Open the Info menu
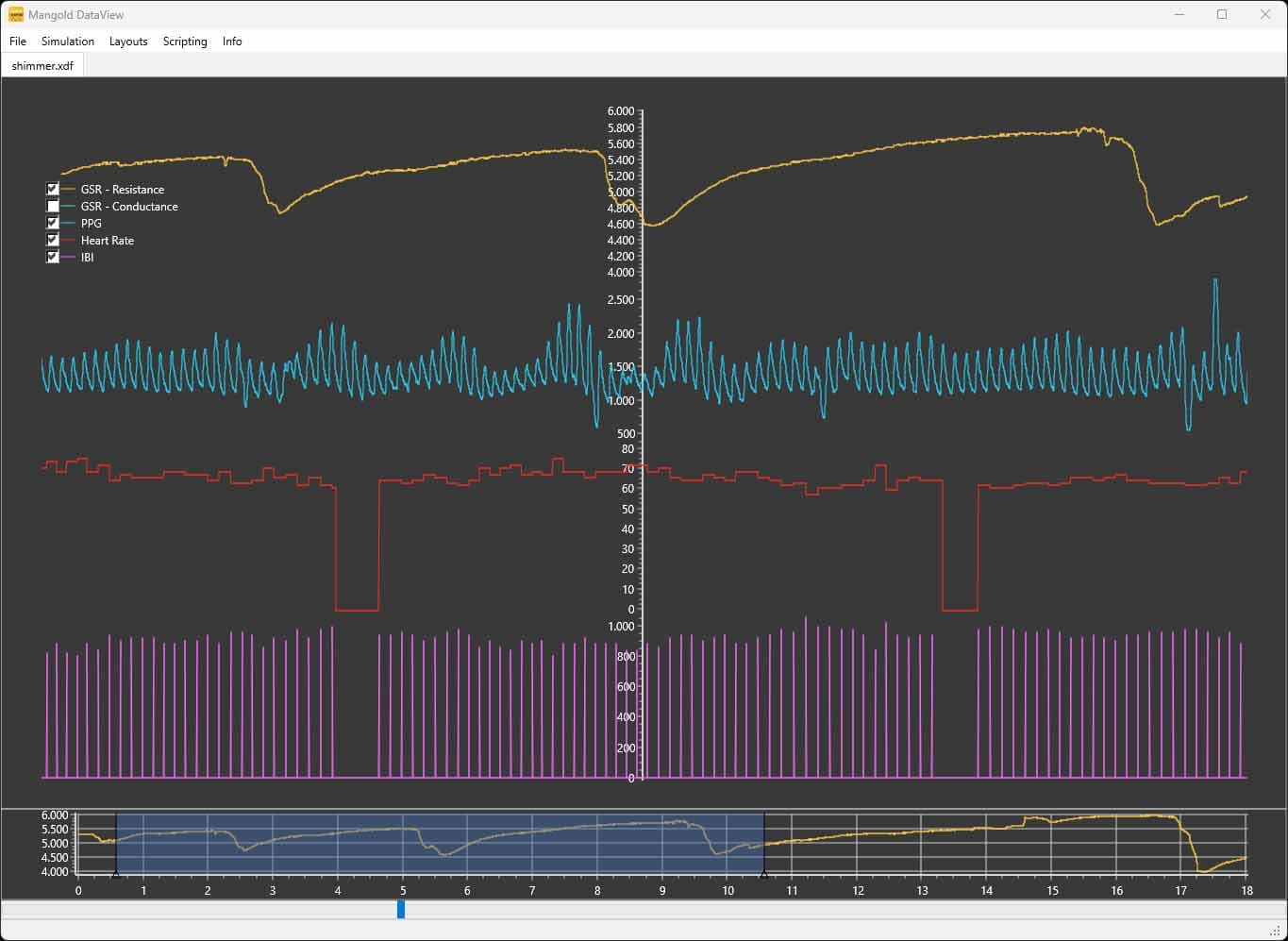Viewport: 1288px width, 941px height. 232,42
